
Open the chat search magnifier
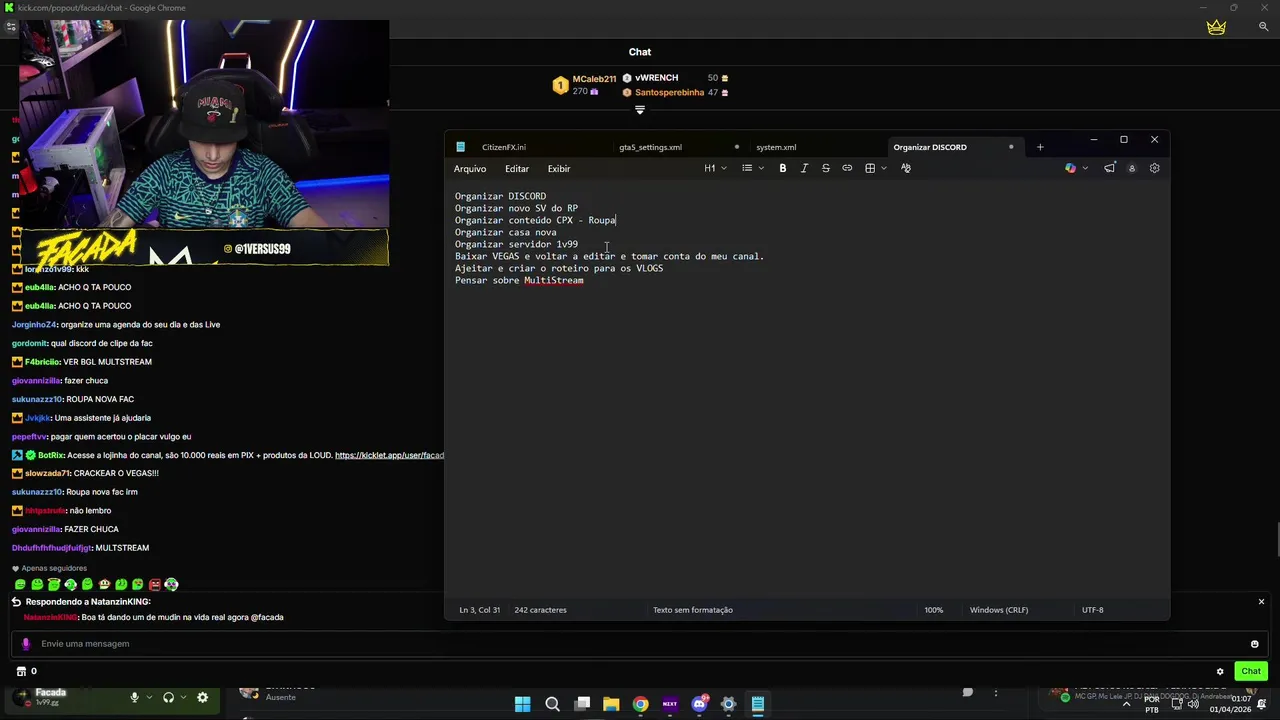click(x=1263, y=27)
